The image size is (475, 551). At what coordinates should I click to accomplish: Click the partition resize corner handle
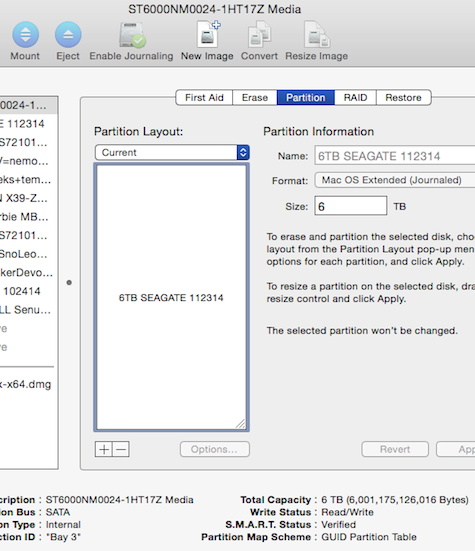(241, 424)
